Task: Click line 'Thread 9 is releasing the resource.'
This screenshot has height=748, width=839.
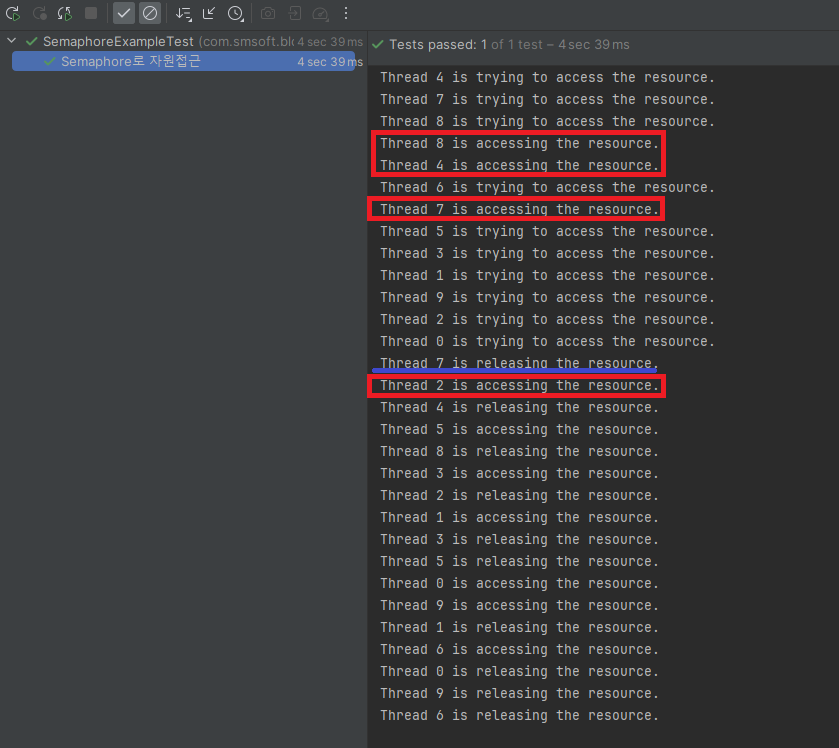Action: point(519,693)
